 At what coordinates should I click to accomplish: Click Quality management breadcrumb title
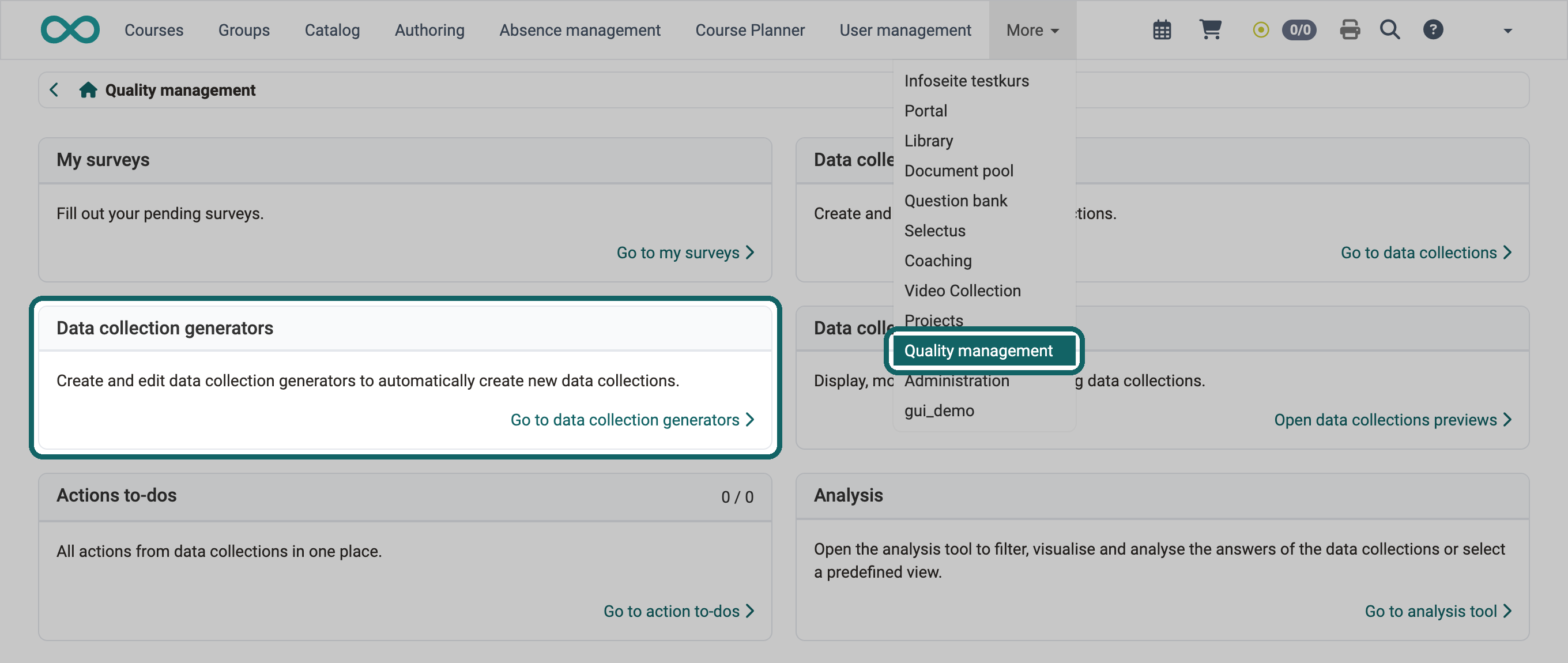(x=180, y=90)
